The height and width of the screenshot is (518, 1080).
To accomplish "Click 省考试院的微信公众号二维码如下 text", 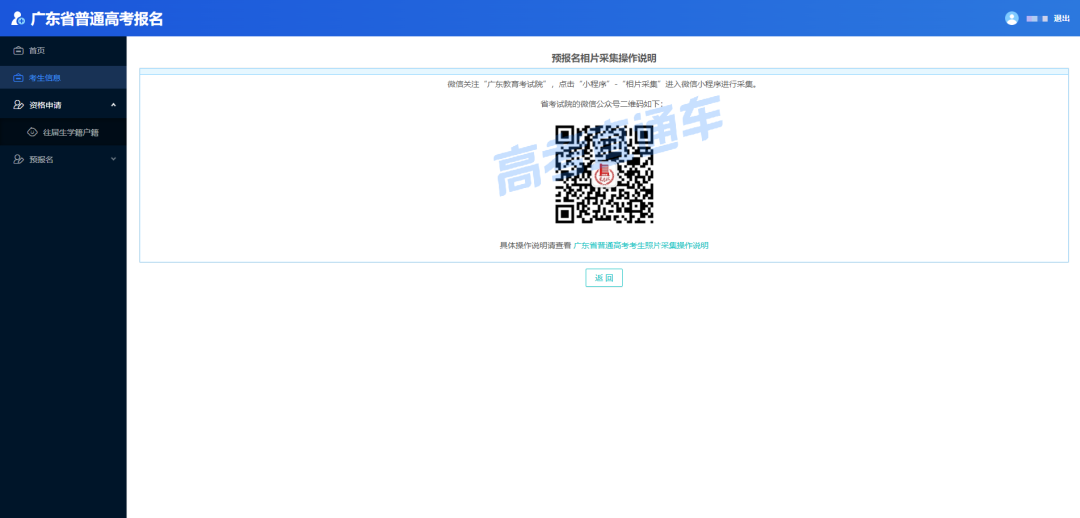I will pos(603,104).
